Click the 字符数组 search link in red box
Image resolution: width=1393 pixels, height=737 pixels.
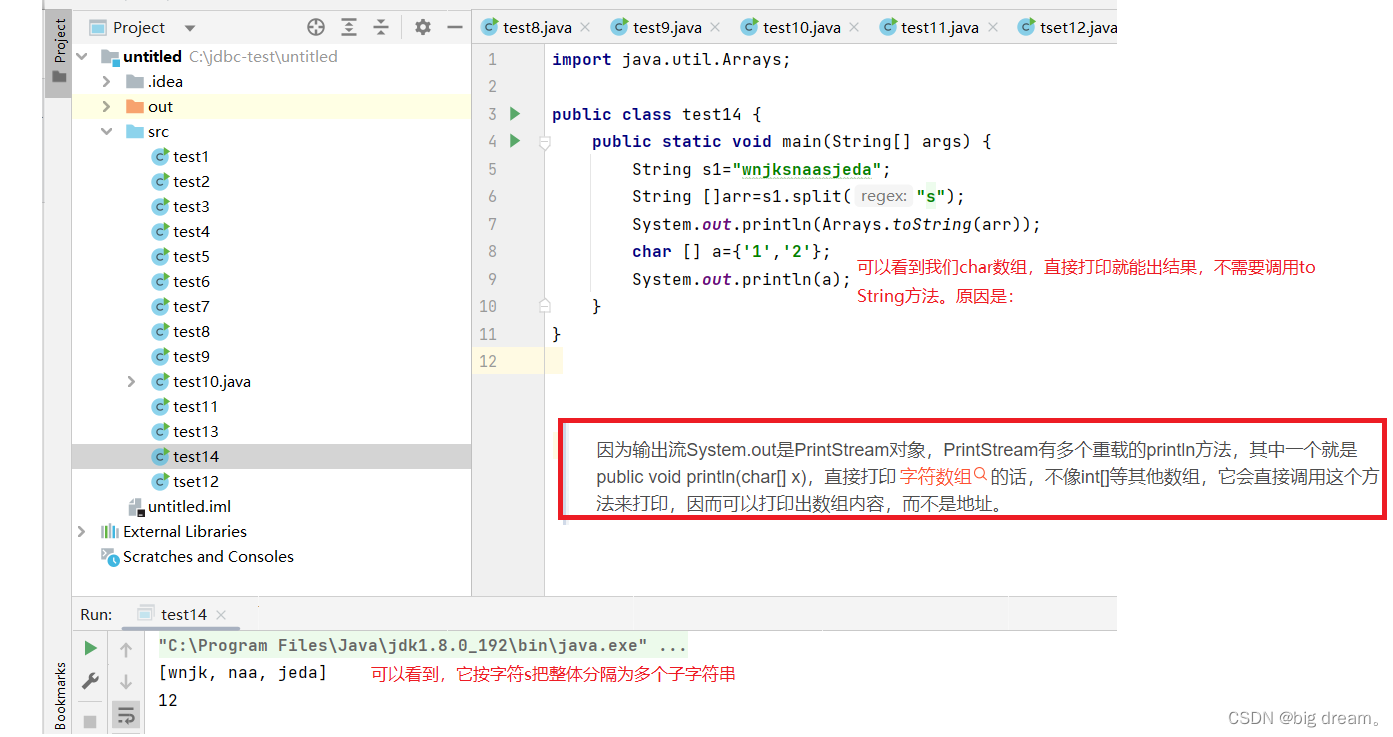coord(943,477)
